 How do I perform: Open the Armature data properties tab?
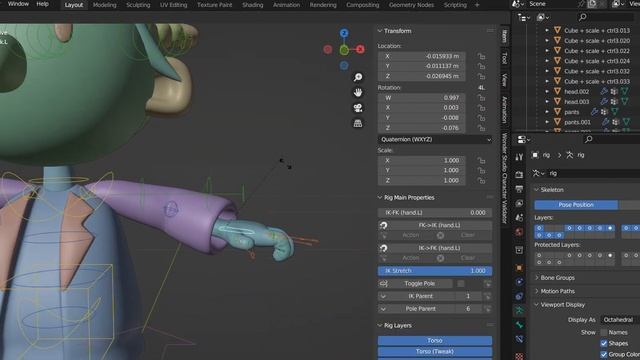click(519, 311)
